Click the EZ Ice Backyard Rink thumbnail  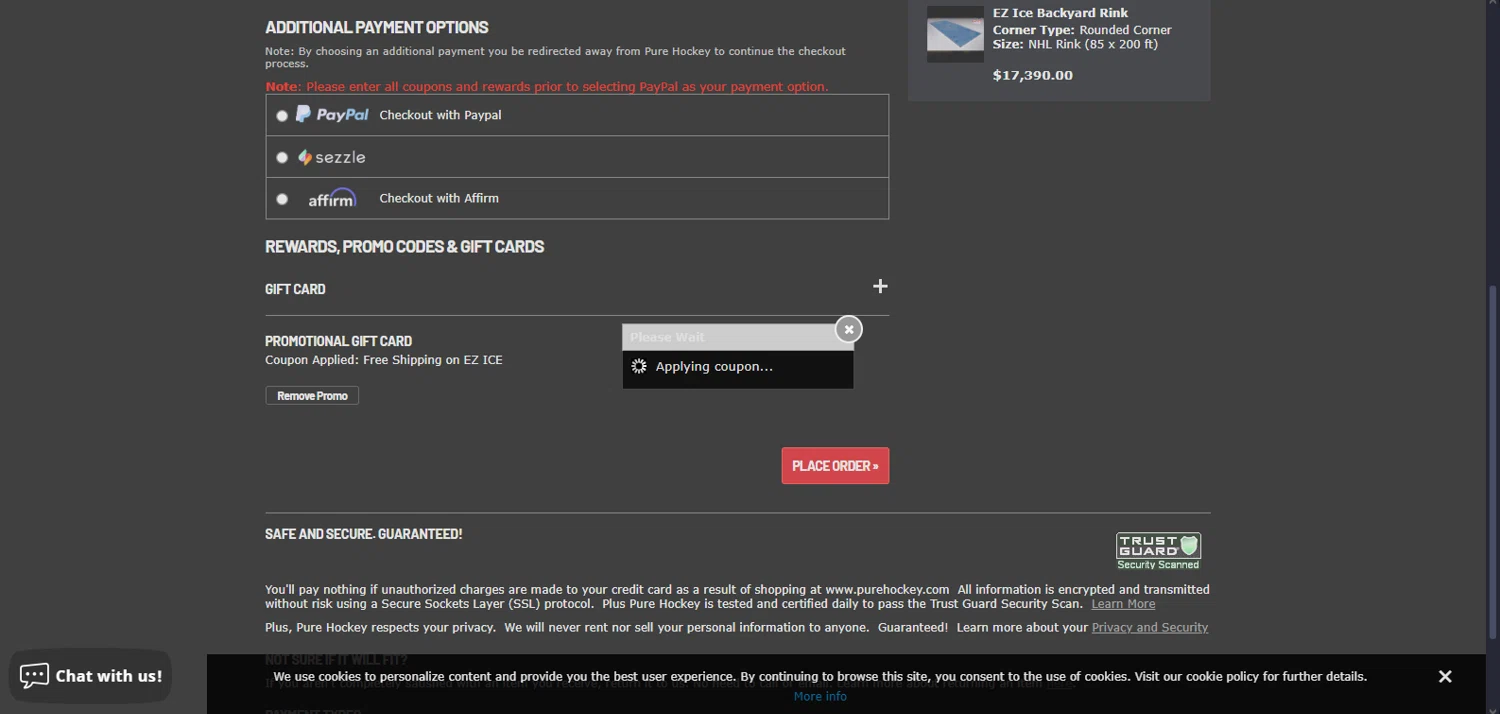click(x=955, y=34)
